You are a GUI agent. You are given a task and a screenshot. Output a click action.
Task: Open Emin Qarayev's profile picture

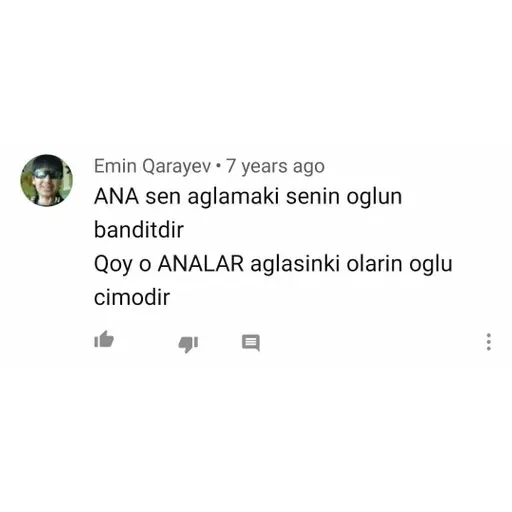click(x=46, y=180)
